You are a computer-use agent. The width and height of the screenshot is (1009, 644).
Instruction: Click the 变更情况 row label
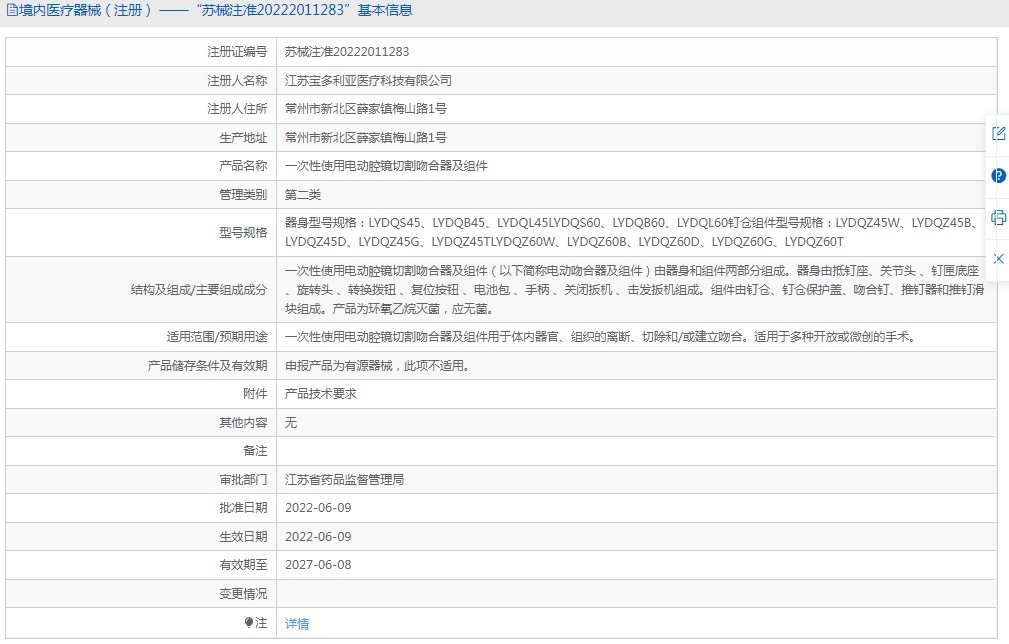[243, 594]
